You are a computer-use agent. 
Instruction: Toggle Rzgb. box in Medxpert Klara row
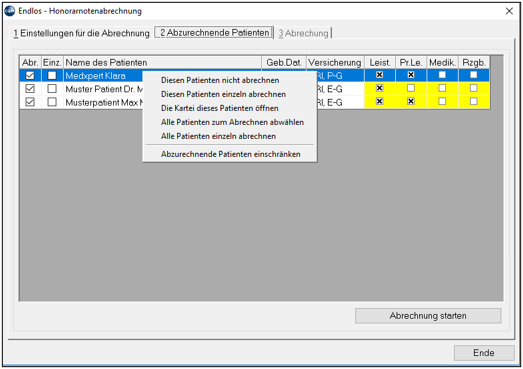474,75
